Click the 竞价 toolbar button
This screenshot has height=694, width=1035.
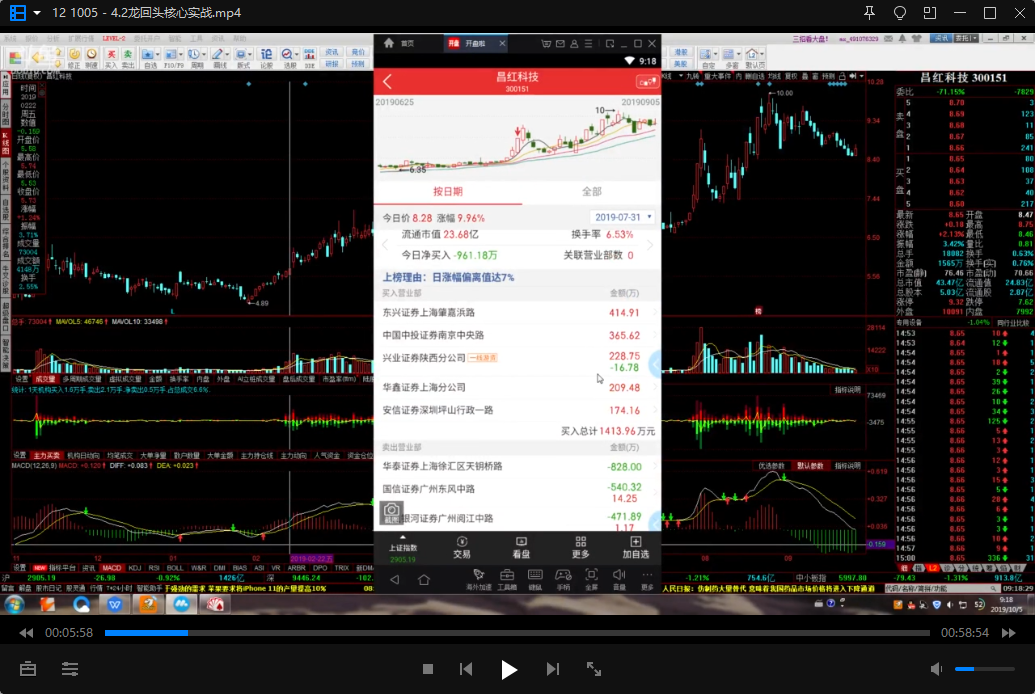358,52
